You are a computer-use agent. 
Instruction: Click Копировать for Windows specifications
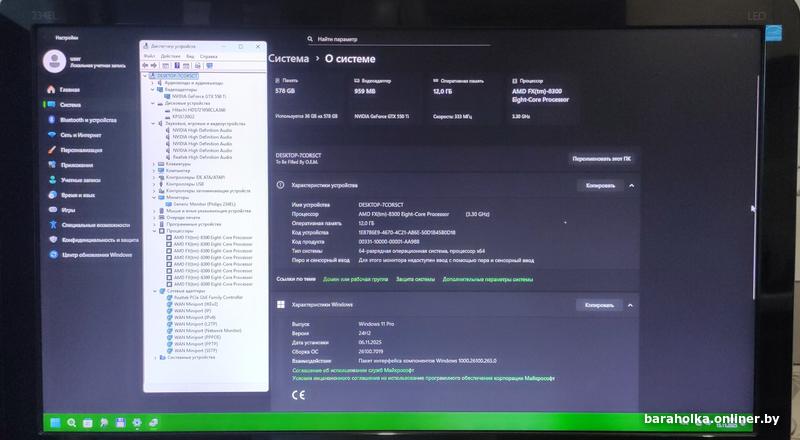[x=599, y=305]
